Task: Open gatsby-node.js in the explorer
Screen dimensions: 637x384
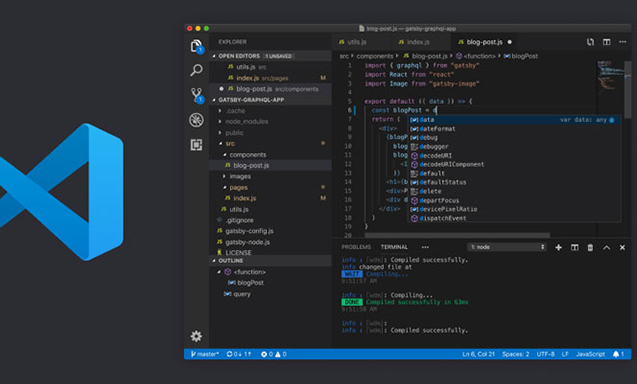Action: pos(271,242)
